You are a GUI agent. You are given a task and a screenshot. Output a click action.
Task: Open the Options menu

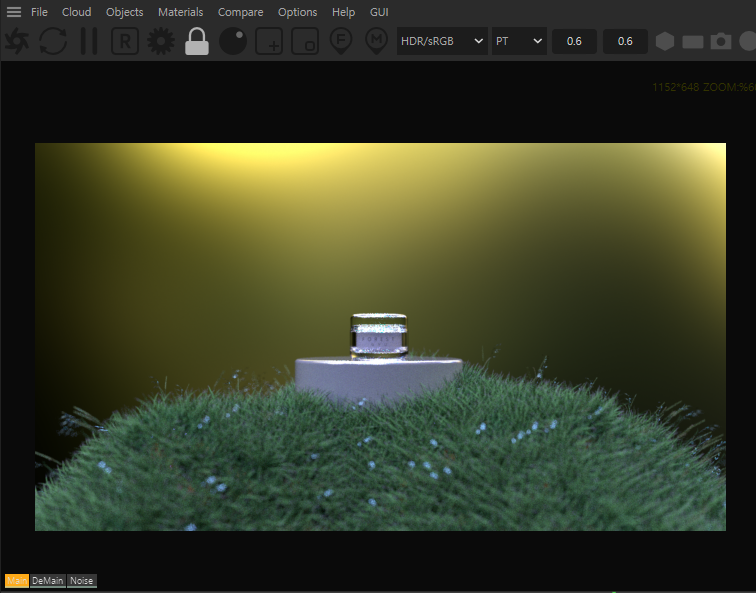297,12
